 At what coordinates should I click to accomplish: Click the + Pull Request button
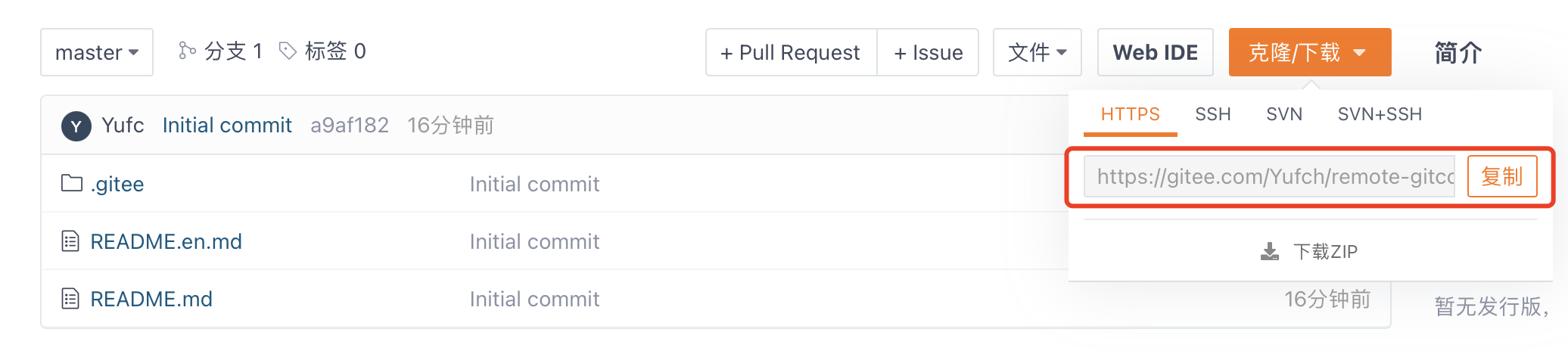[x=791, y=52]
